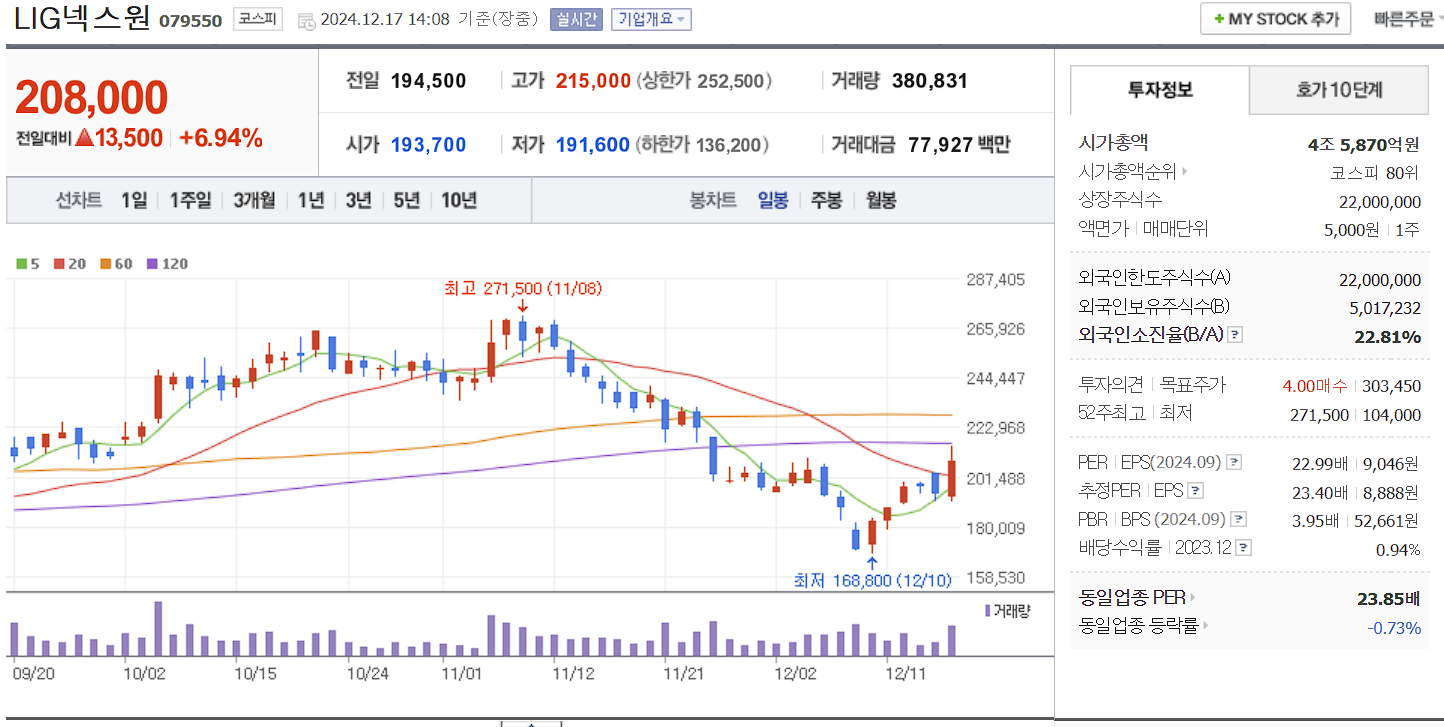Click the plus icon in MY STOCK 추가
The width and height of the screenshot is (1444, 727).
point(1219,18)
